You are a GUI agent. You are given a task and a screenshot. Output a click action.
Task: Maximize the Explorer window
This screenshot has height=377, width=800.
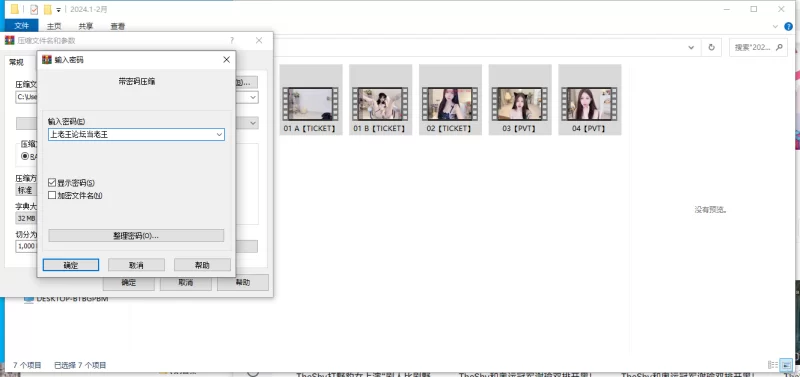pos(754,9)
